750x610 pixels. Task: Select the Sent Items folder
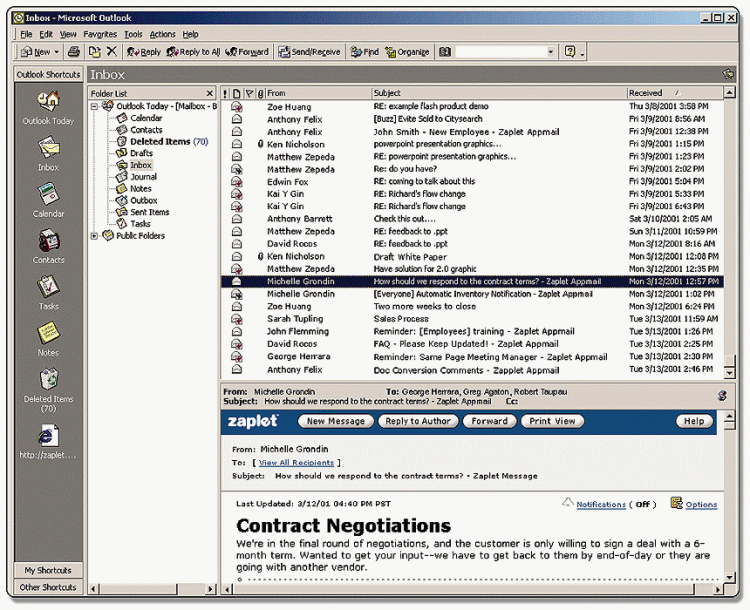[150, 212]
